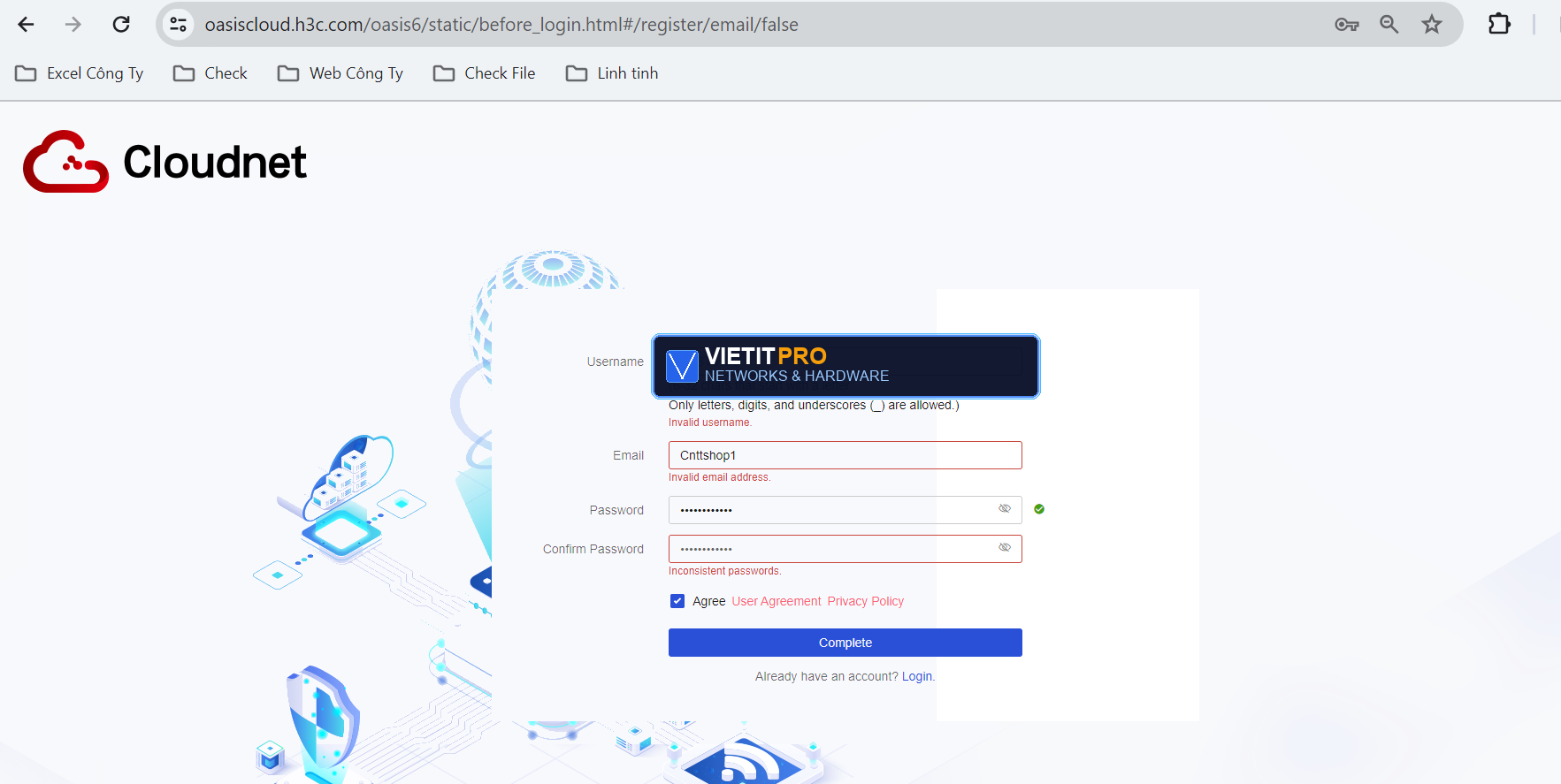The width and height of the screenshot is (1561, 784).
Task: Click the Username field label
Action: point(616,362)
